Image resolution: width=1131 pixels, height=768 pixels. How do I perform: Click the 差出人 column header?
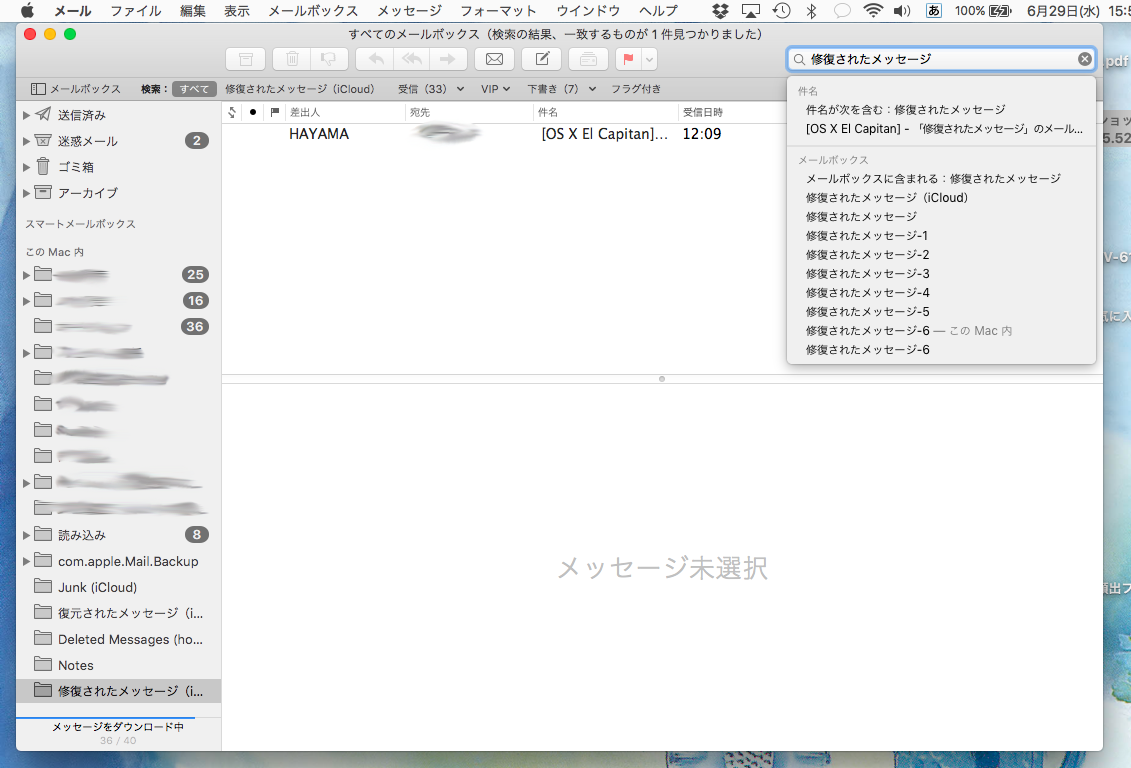345,112
